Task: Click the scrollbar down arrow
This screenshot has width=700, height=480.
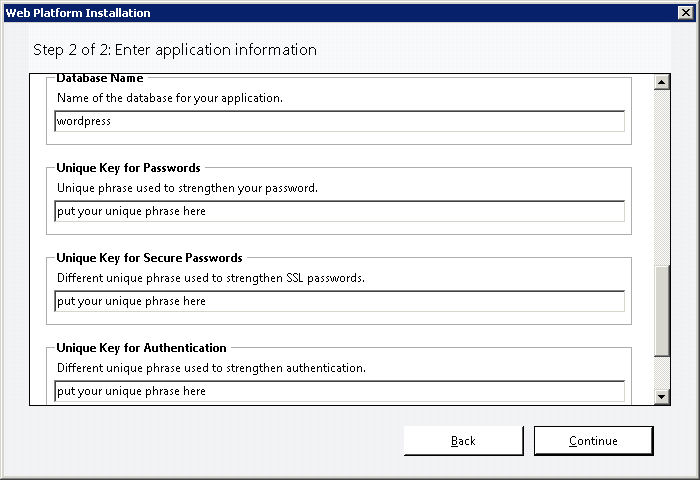Action: pyautogui.click(x=661, y=396)
